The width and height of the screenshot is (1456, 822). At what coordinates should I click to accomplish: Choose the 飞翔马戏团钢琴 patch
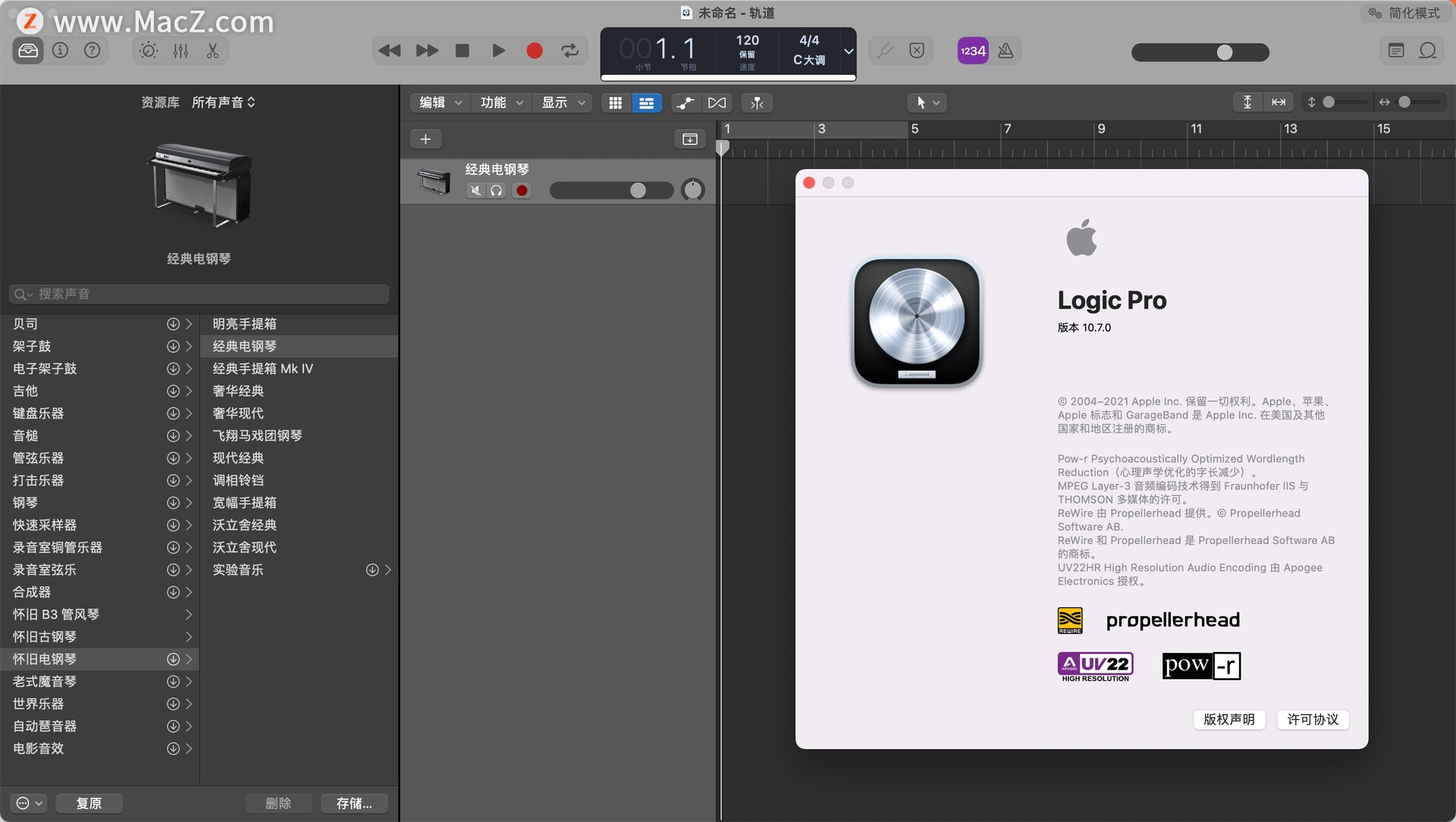299,435
